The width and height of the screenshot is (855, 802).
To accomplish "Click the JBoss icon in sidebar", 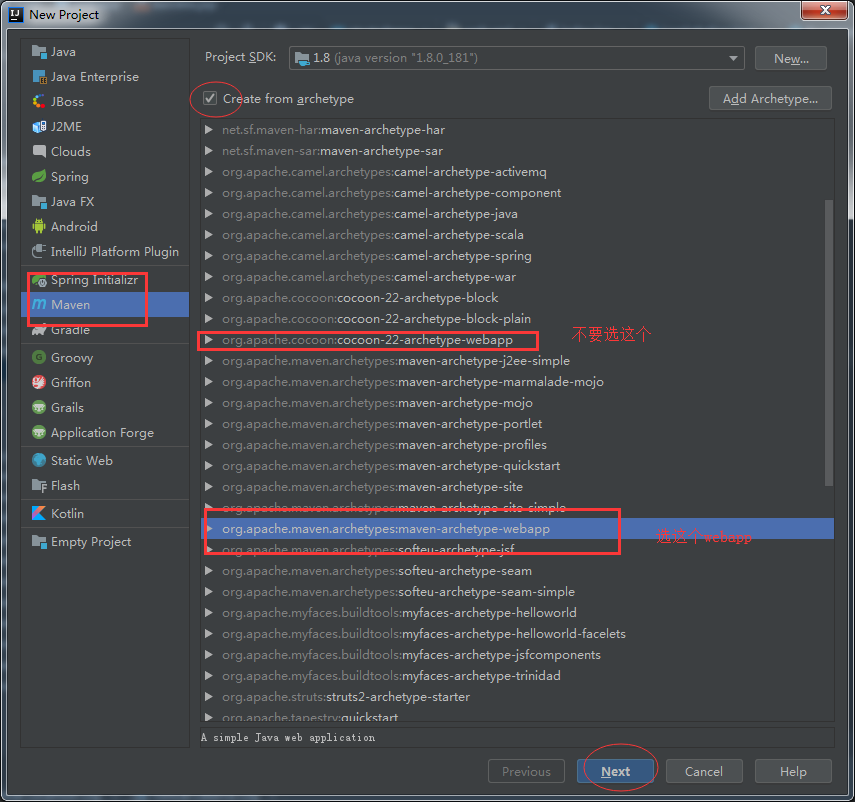I will tap(39, 102).
